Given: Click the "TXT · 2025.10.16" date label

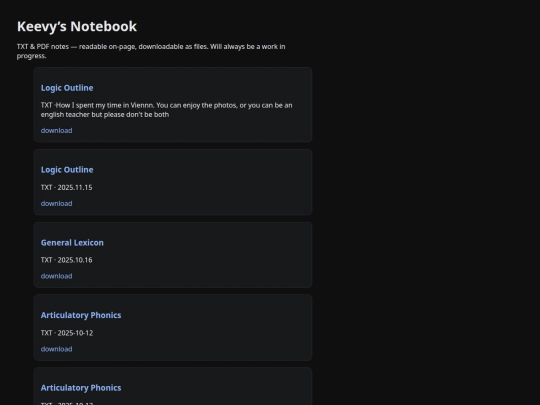Looking at the screenshot, I should point(66,260).
